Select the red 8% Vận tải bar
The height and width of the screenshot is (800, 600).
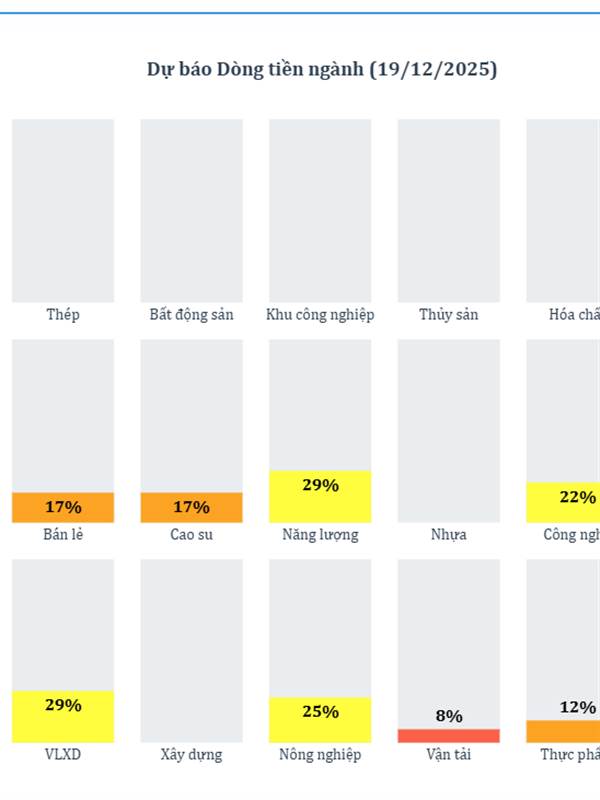(448, 736)
